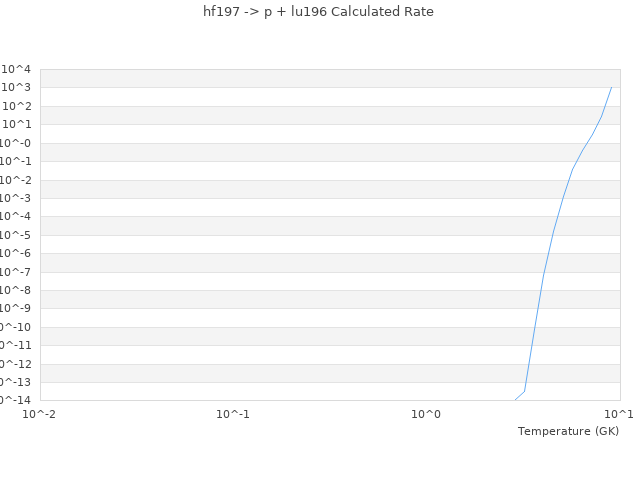This screenshot has width=640, height=480.
Task: Click the 10^-2 y-axis tick label
Action: [x=15, y=180]
